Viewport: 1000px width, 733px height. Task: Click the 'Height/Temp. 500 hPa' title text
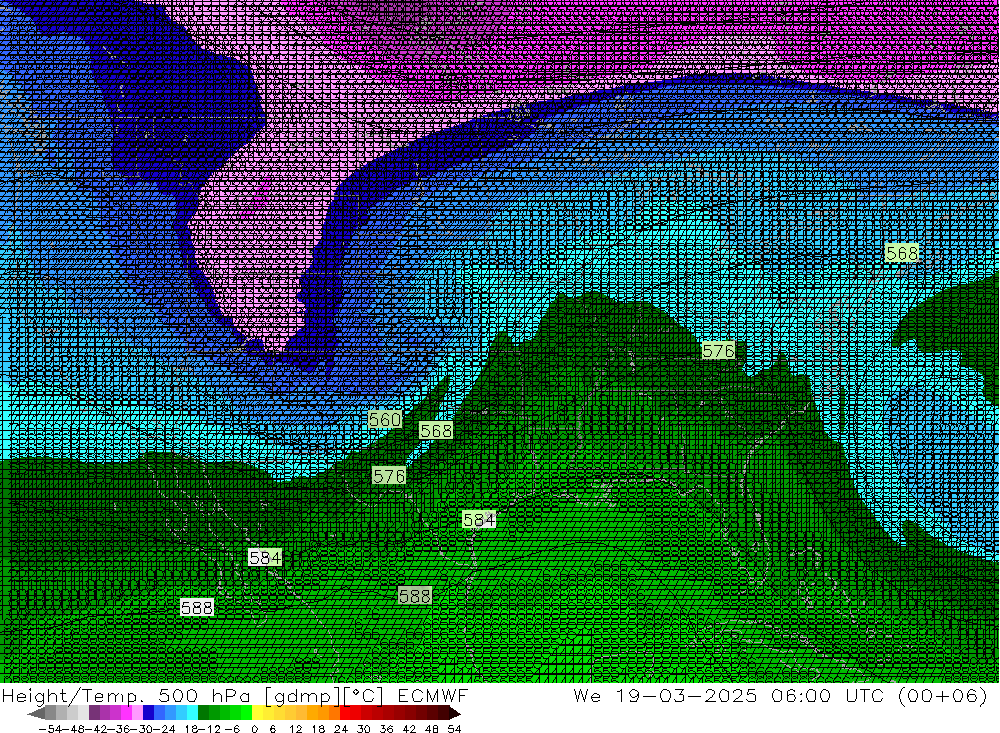(126, 695)
